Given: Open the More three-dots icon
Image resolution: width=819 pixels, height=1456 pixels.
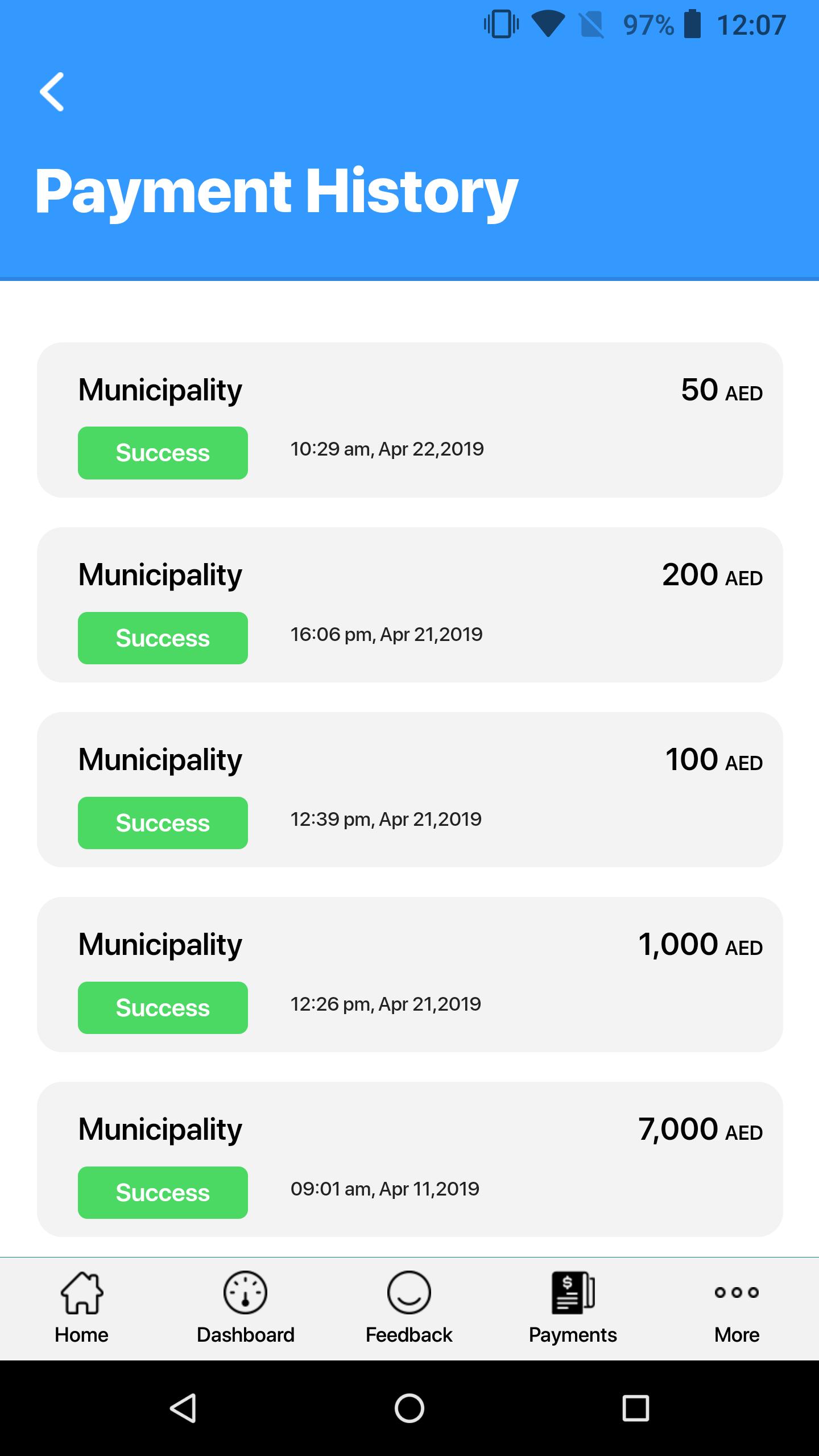Looking at the screenshot, I should [x=737, y=1292].
